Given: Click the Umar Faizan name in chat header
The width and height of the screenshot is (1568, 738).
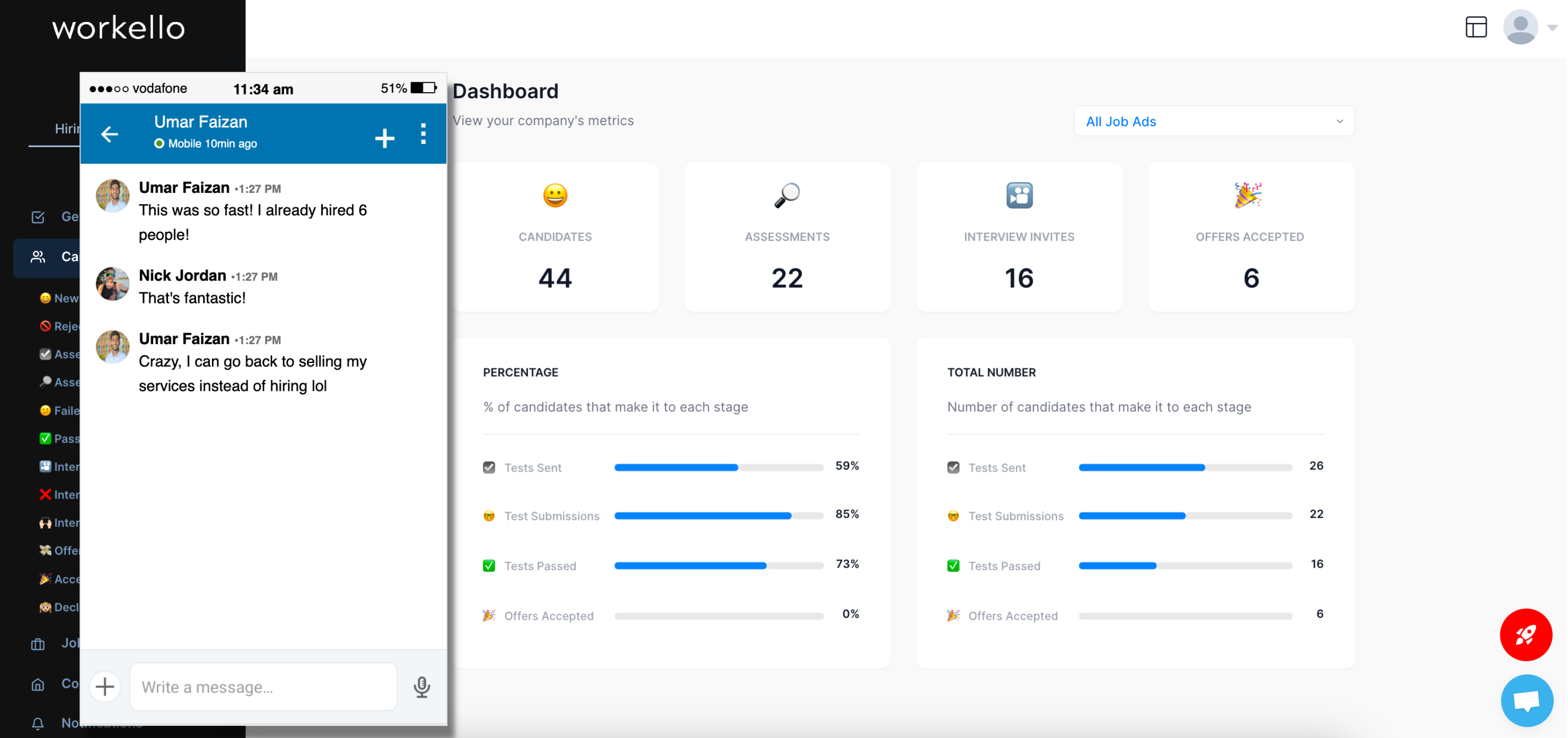Looking at the screenshot, I should (x=200, y=122).
